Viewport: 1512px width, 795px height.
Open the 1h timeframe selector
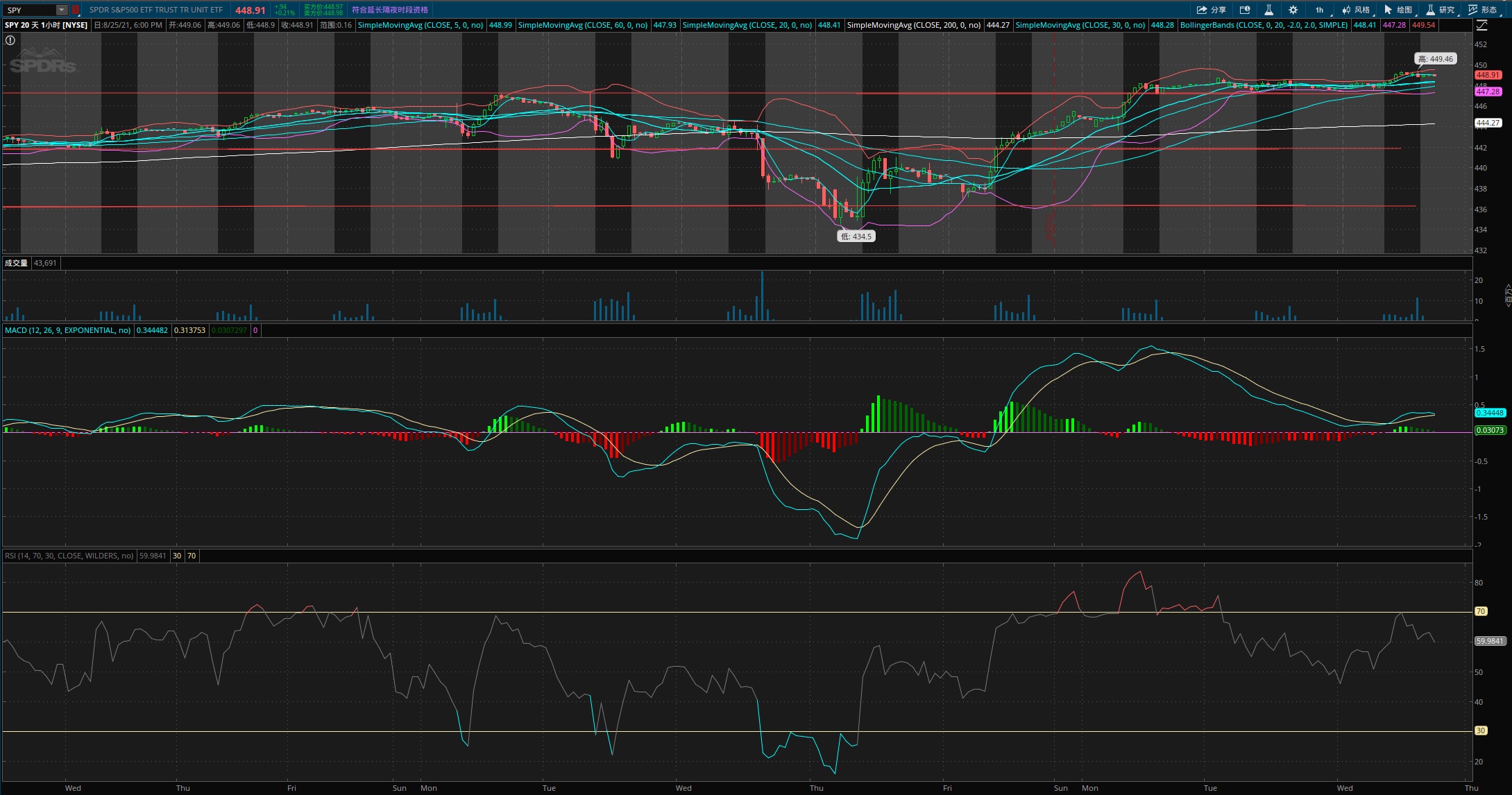(x=1319, y=10)
